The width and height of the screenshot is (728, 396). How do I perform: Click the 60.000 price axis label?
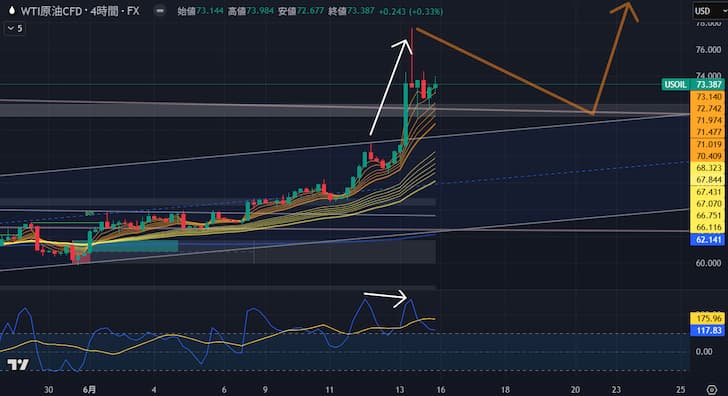[708, 263]
